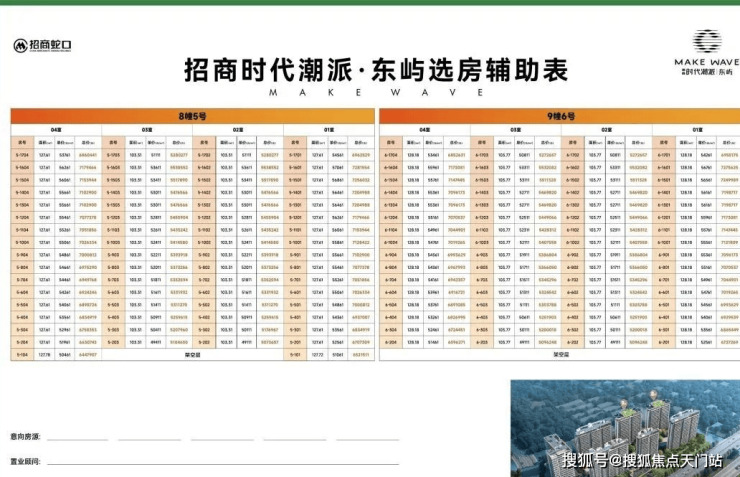Click the 03室 column header under 9幢6号
Viewport: 740px width, 477px height.
[x=515, y=130]
